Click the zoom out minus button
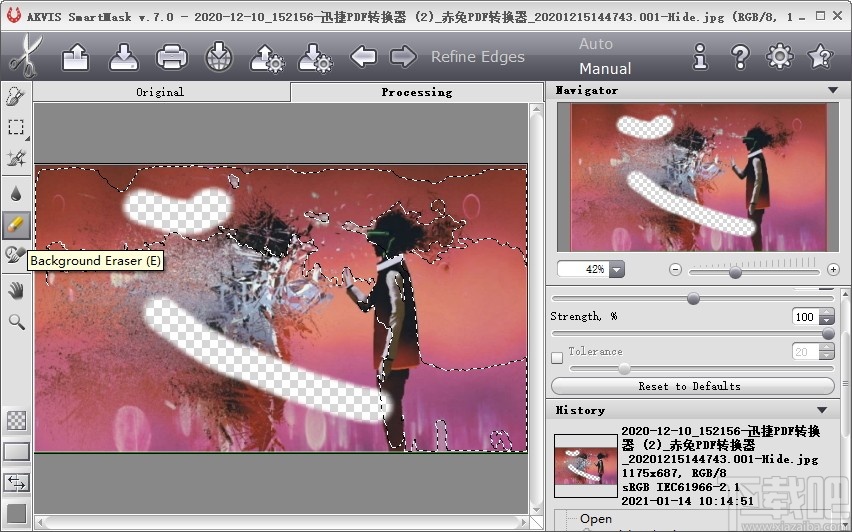The width and height of the screenshot is (852, 532). pyautogui.click(x=675, y=270)
